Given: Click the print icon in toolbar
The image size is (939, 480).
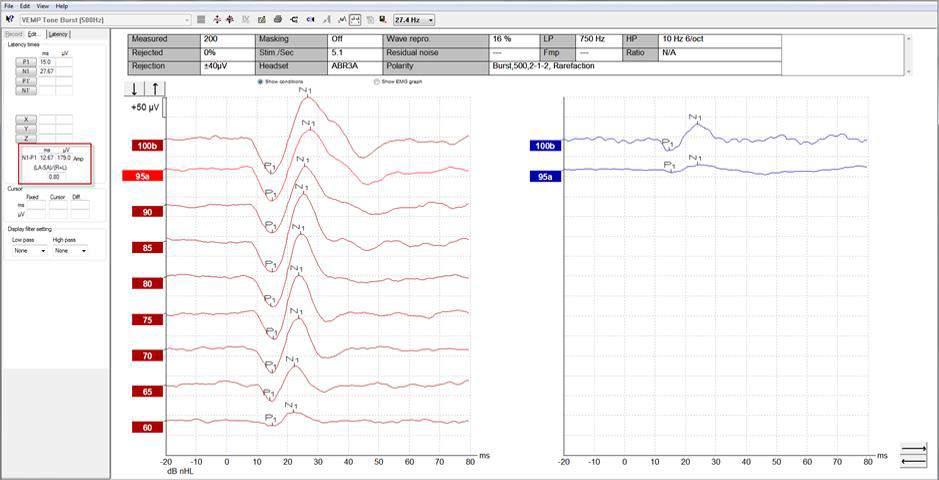Looking at the screenshot, I should 278,20.
